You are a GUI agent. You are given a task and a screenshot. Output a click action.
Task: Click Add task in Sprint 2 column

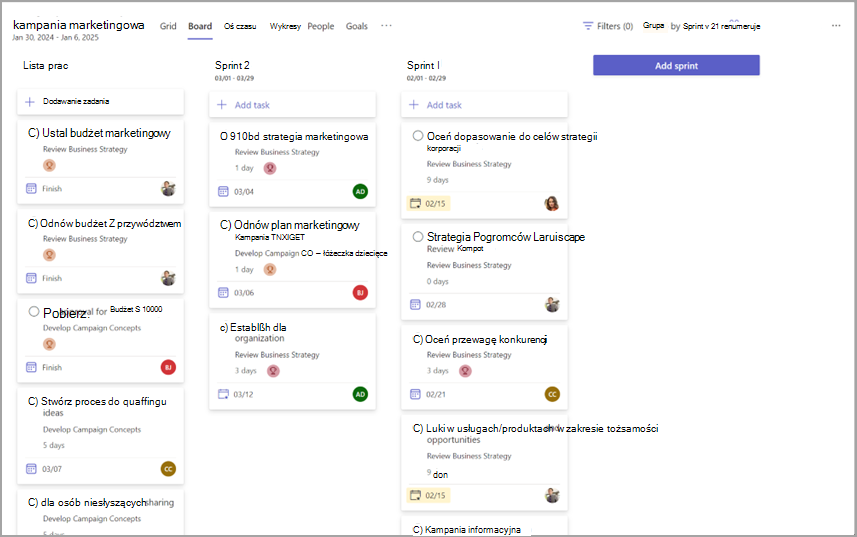(x=292, y=105)
